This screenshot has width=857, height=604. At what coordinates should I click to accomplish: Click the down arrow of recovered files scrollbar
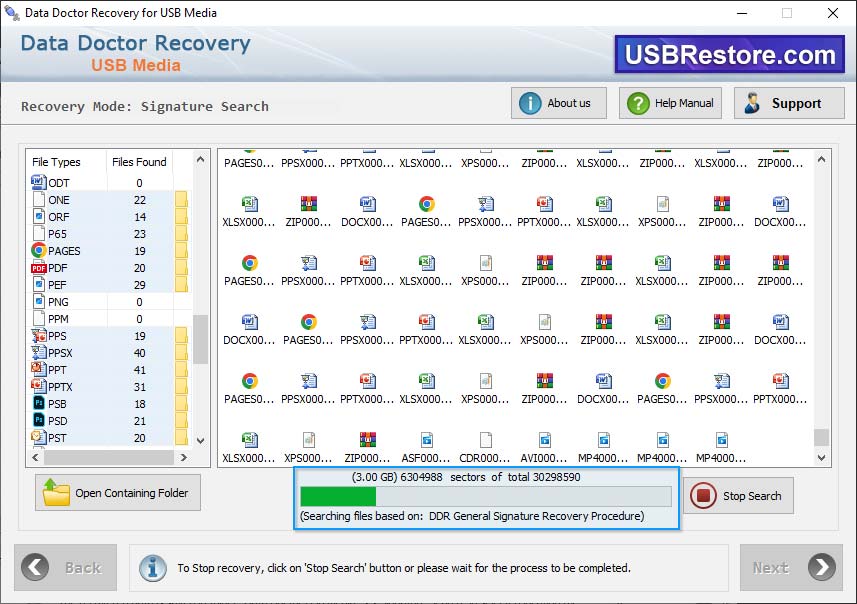pos(821,458)
